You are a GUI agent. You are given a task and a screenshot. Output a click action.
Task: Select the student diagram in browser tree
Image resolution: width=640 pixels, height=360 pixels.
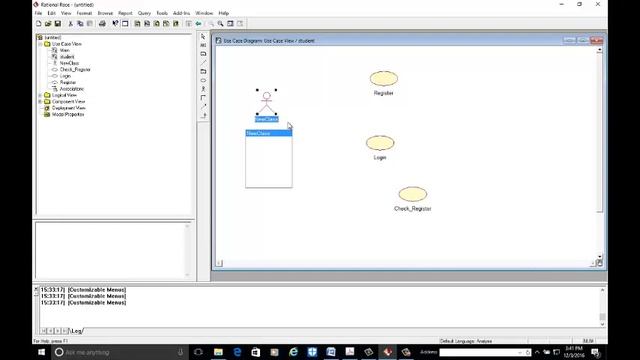tap(67, 57)
